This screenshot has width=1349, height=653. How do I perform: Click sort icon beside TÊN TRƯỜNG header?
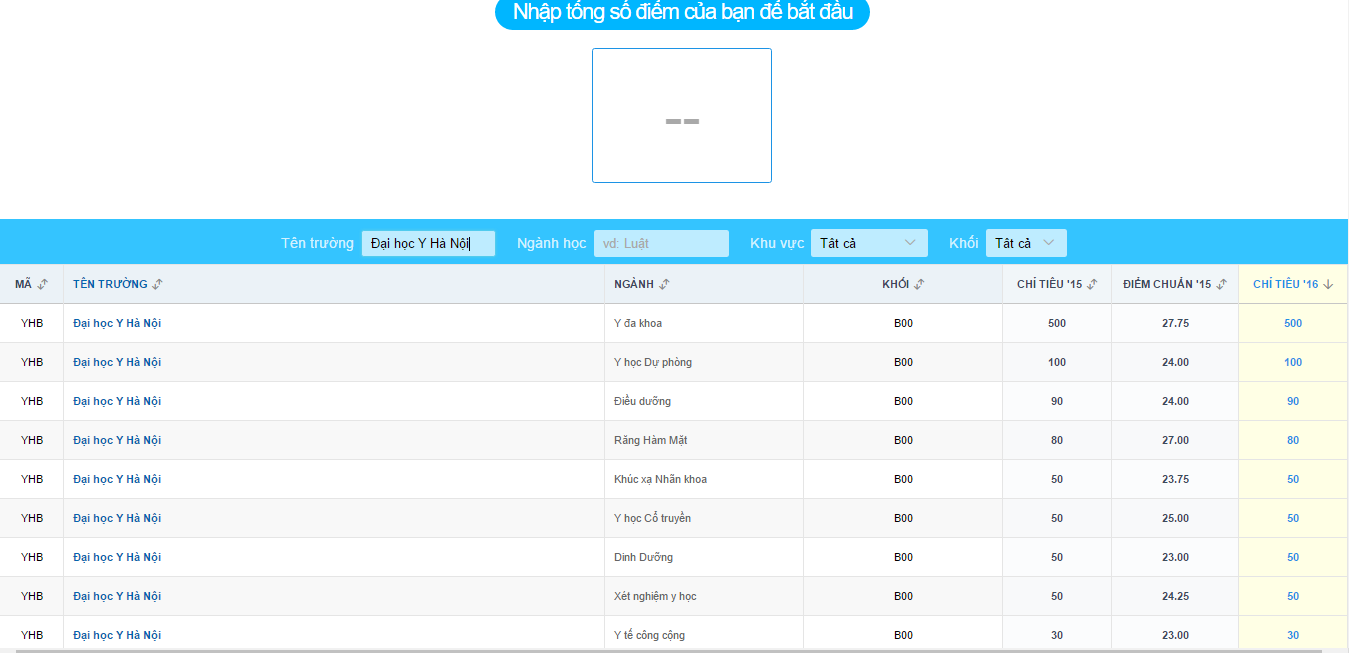pos(158,285)
